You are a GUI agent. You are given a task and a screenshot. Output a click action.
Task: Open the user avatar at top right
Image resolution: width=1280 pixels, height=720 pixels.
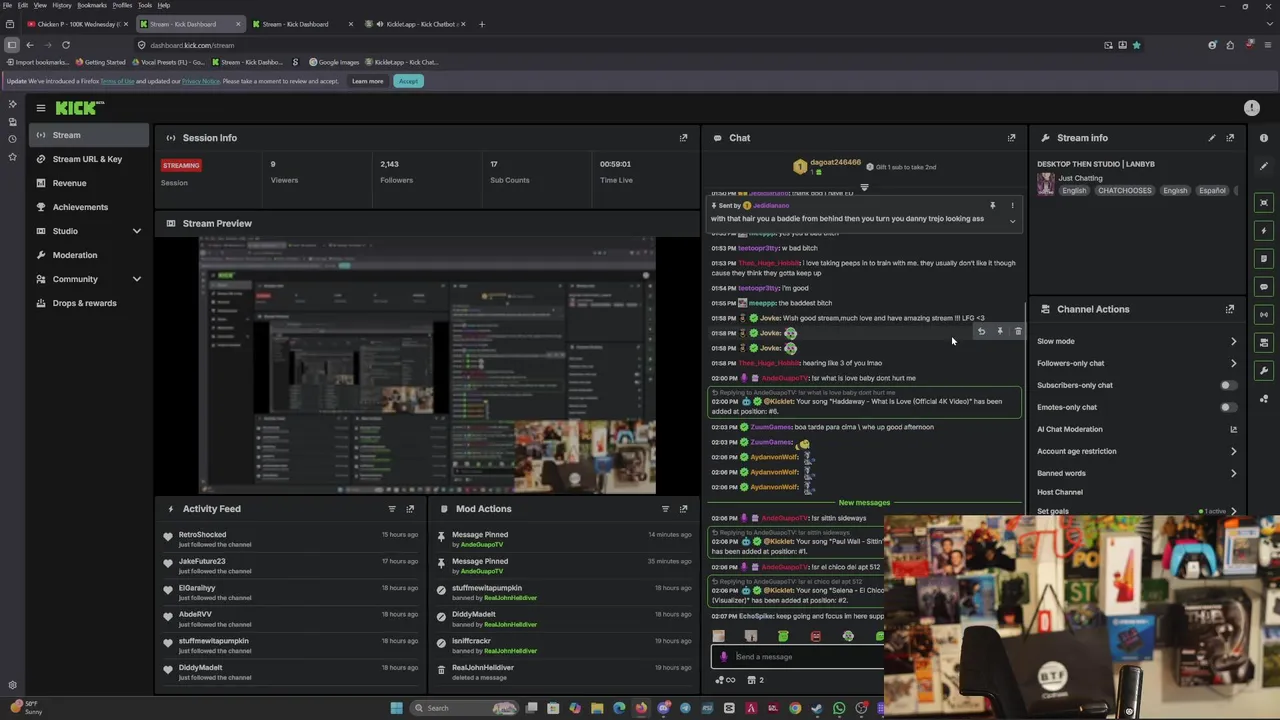[x=1252, y=108]
